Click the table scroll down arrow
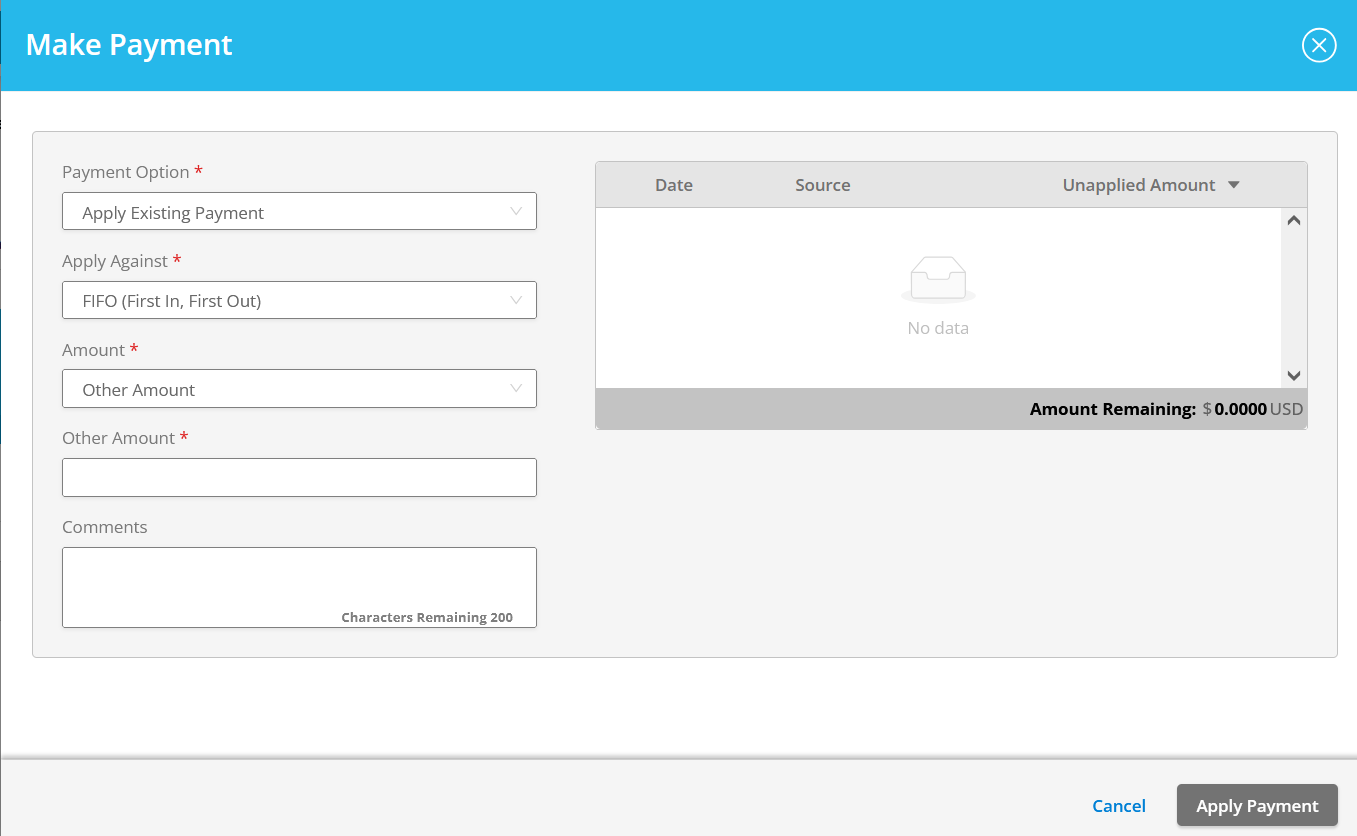 pos(1293,376)
